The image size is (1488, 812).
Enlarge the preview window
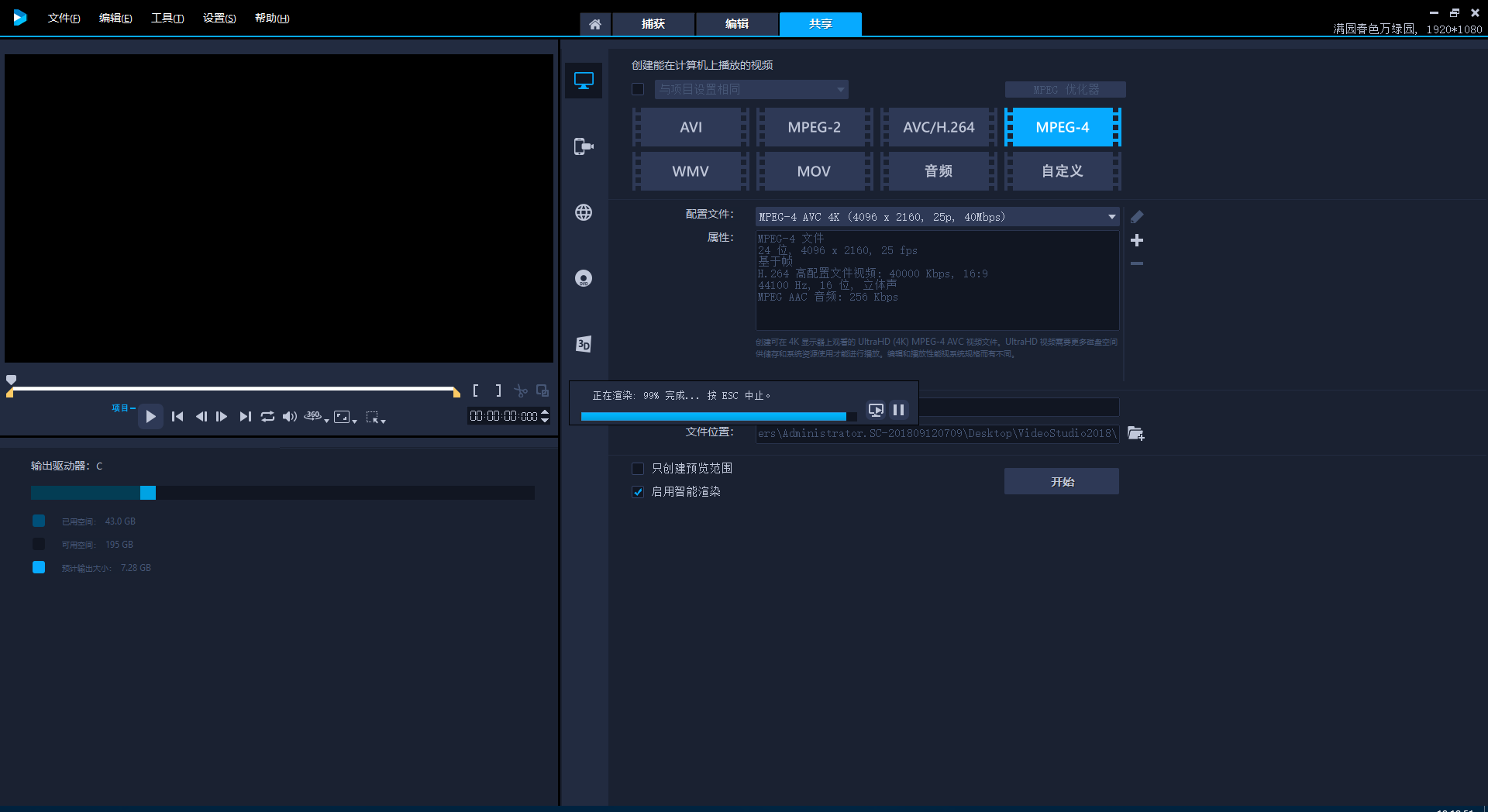pos(542,391)
